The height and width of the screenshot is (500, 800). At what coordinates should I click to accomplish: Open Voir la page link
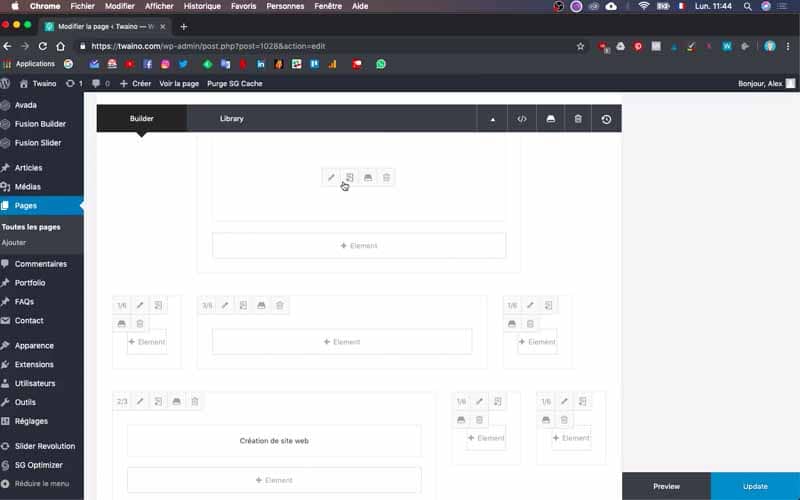click(179, 84)
